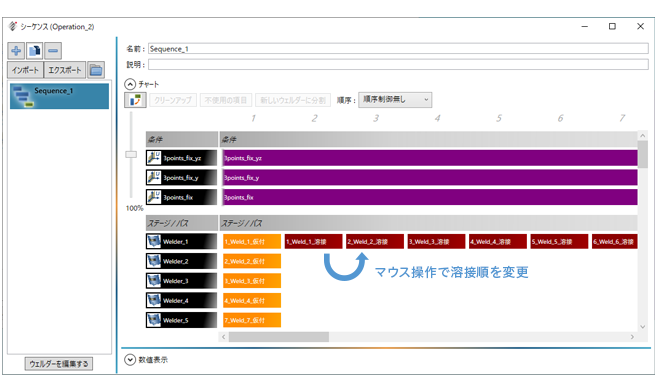Select the Welder_3 row icon

[x=154, y=281]
